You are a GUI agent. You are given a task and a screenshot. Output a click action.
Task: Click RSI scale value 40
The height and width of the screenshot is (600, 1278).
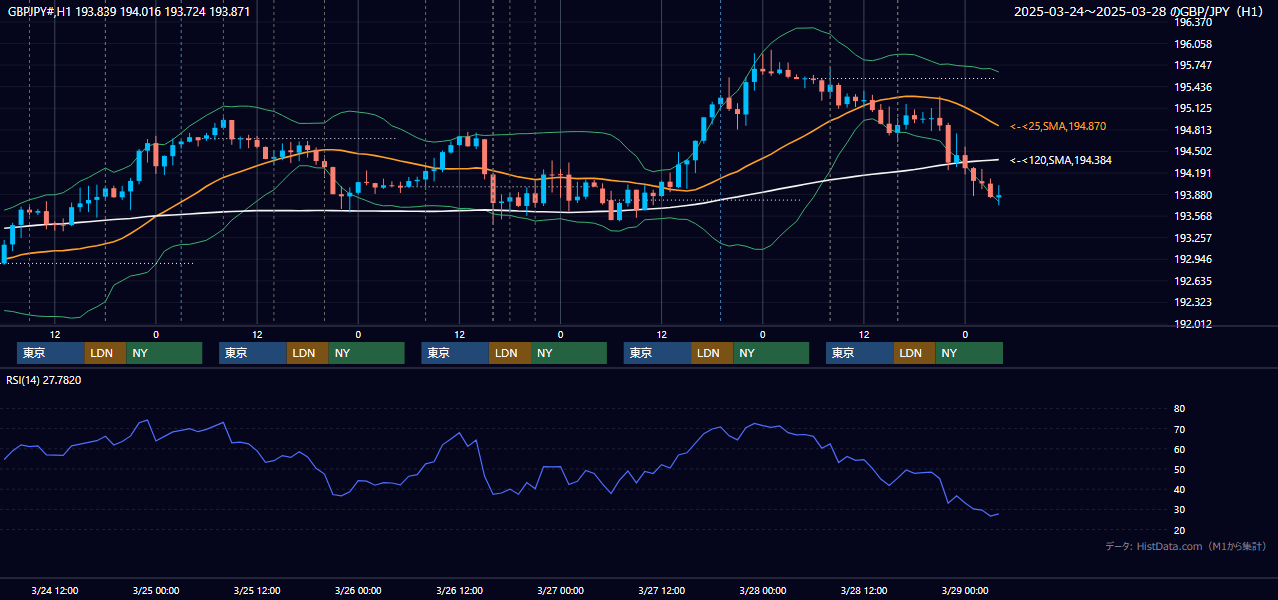(1179, 489)
